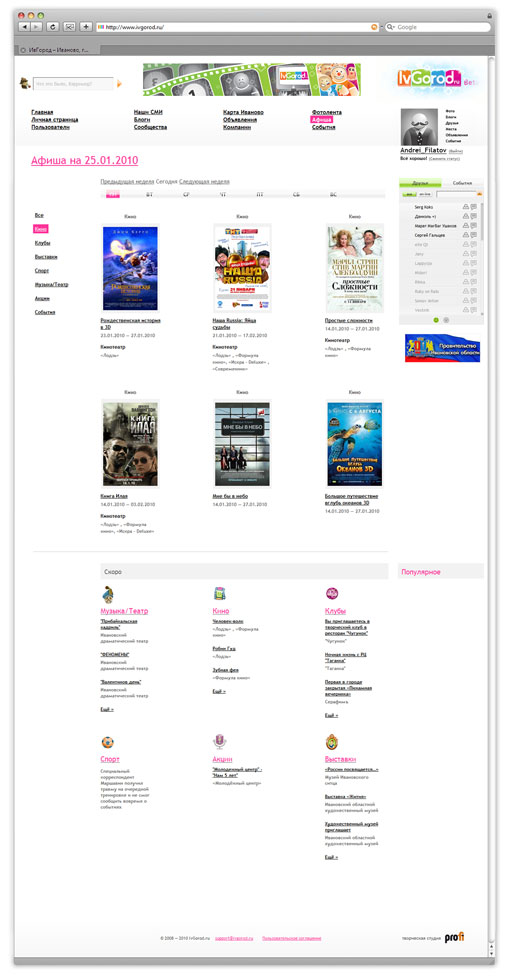The height and width of the screenshot is (979, 507).
Task: Select the Музыка/Театр category filter
Action: (51, 285)
